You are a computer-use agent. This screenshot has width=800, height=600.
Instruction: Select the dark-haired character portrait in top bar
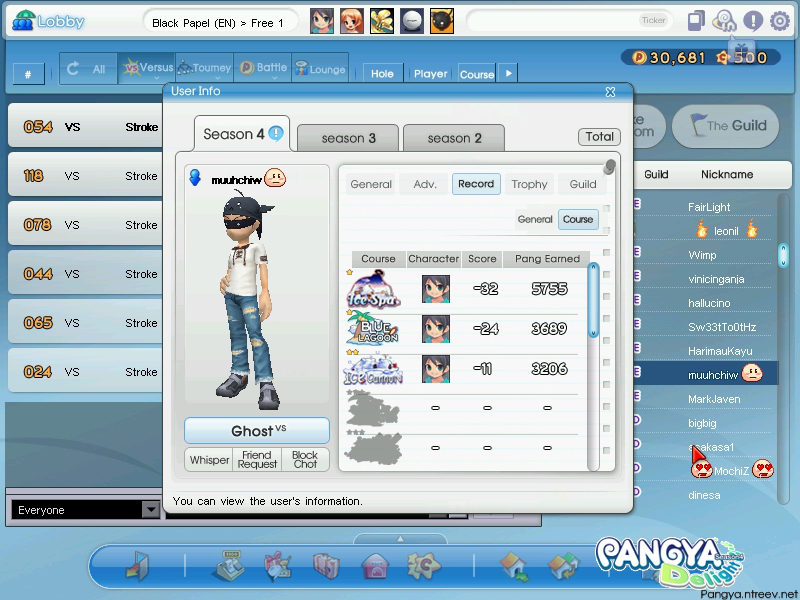click(322, 21)
